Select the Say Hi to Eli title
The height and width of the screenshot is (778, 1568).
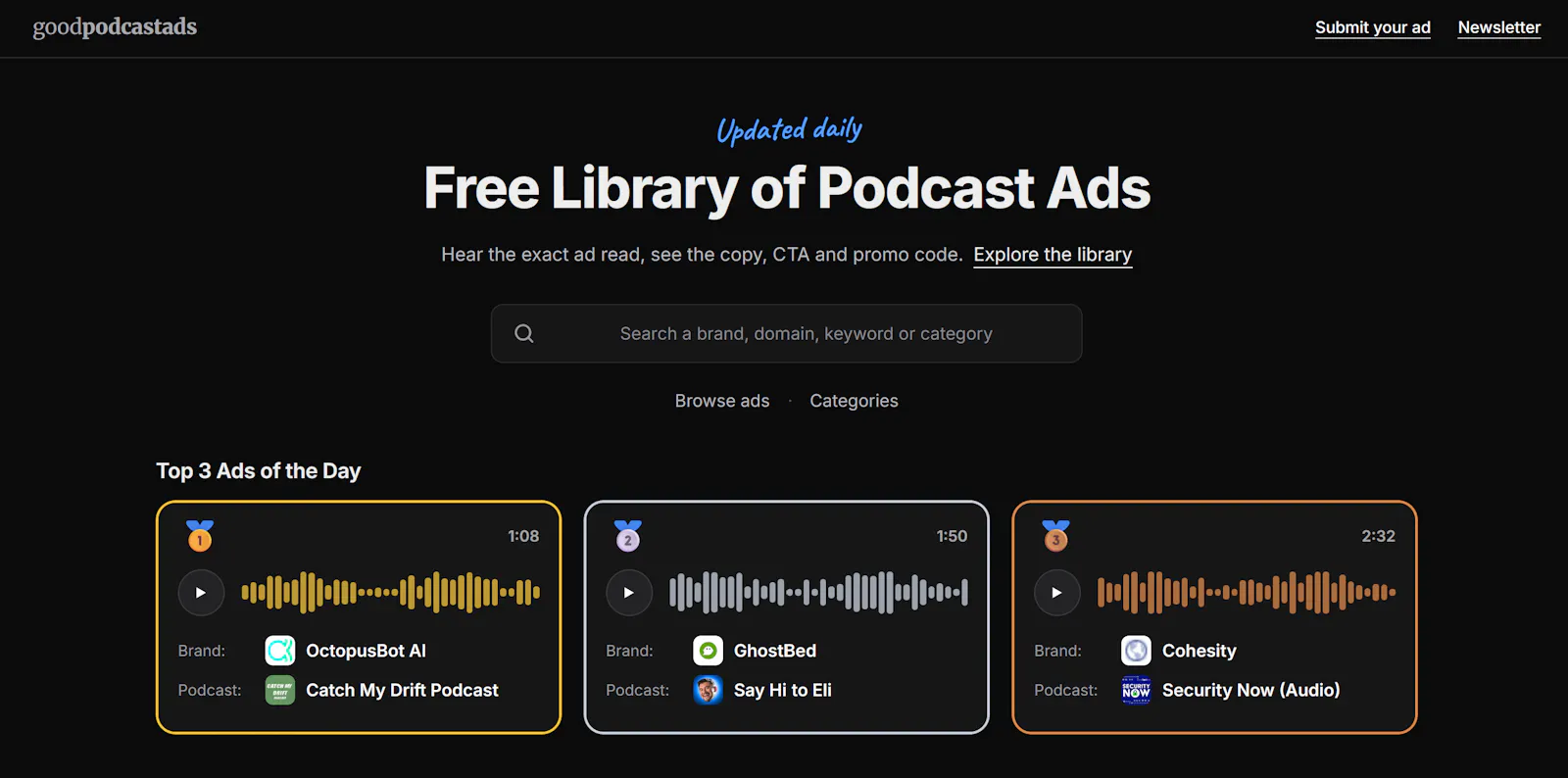pos(783,690)
